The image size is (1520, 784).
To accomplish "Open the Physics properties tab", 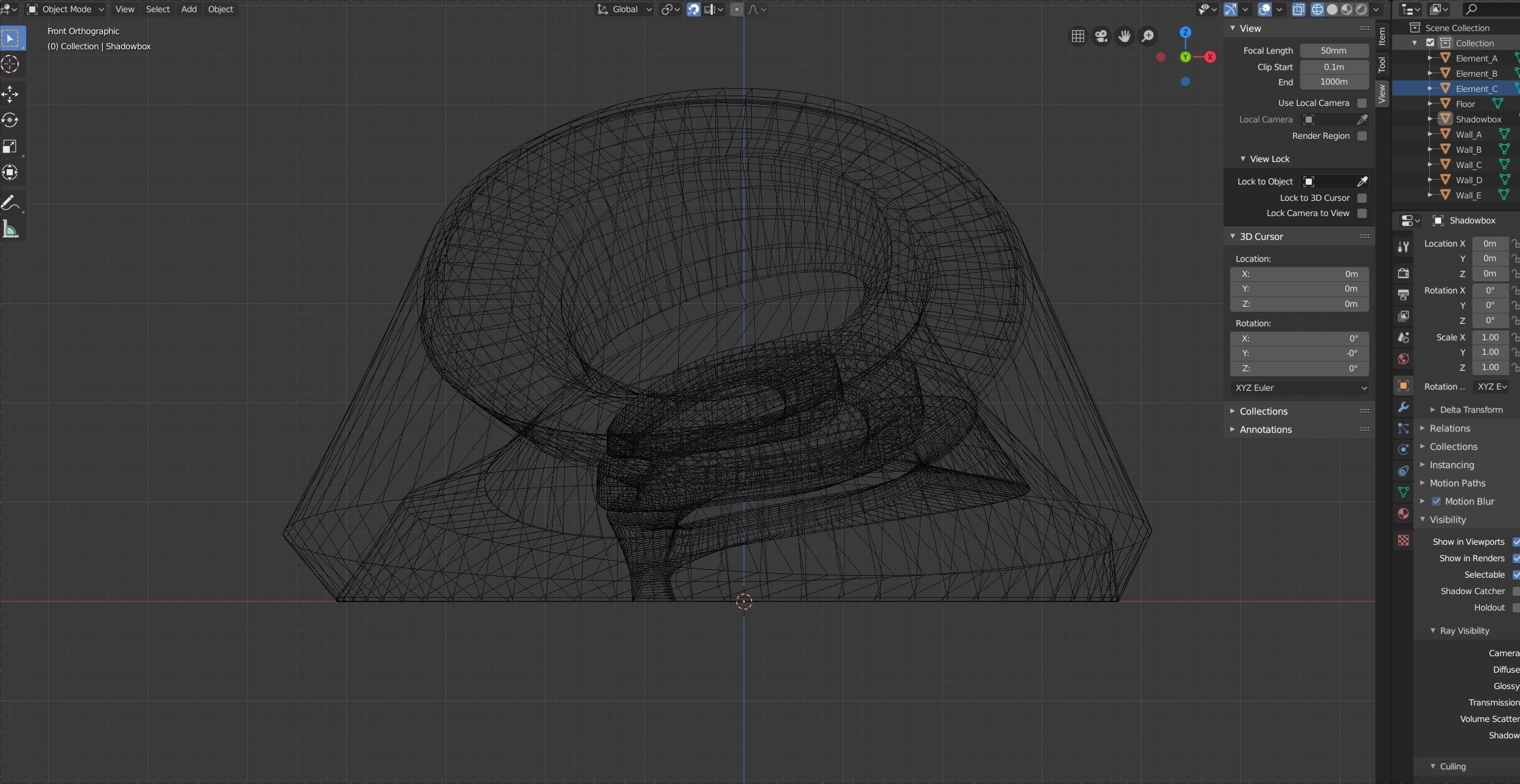I will 1403,449.
